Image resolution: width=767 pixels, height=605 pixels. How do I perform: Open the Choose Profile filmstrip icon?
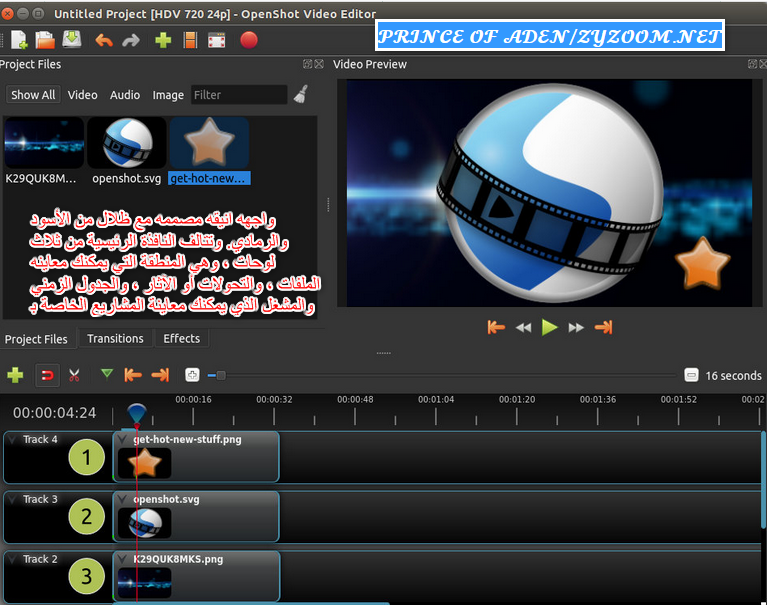pos(190,40)
